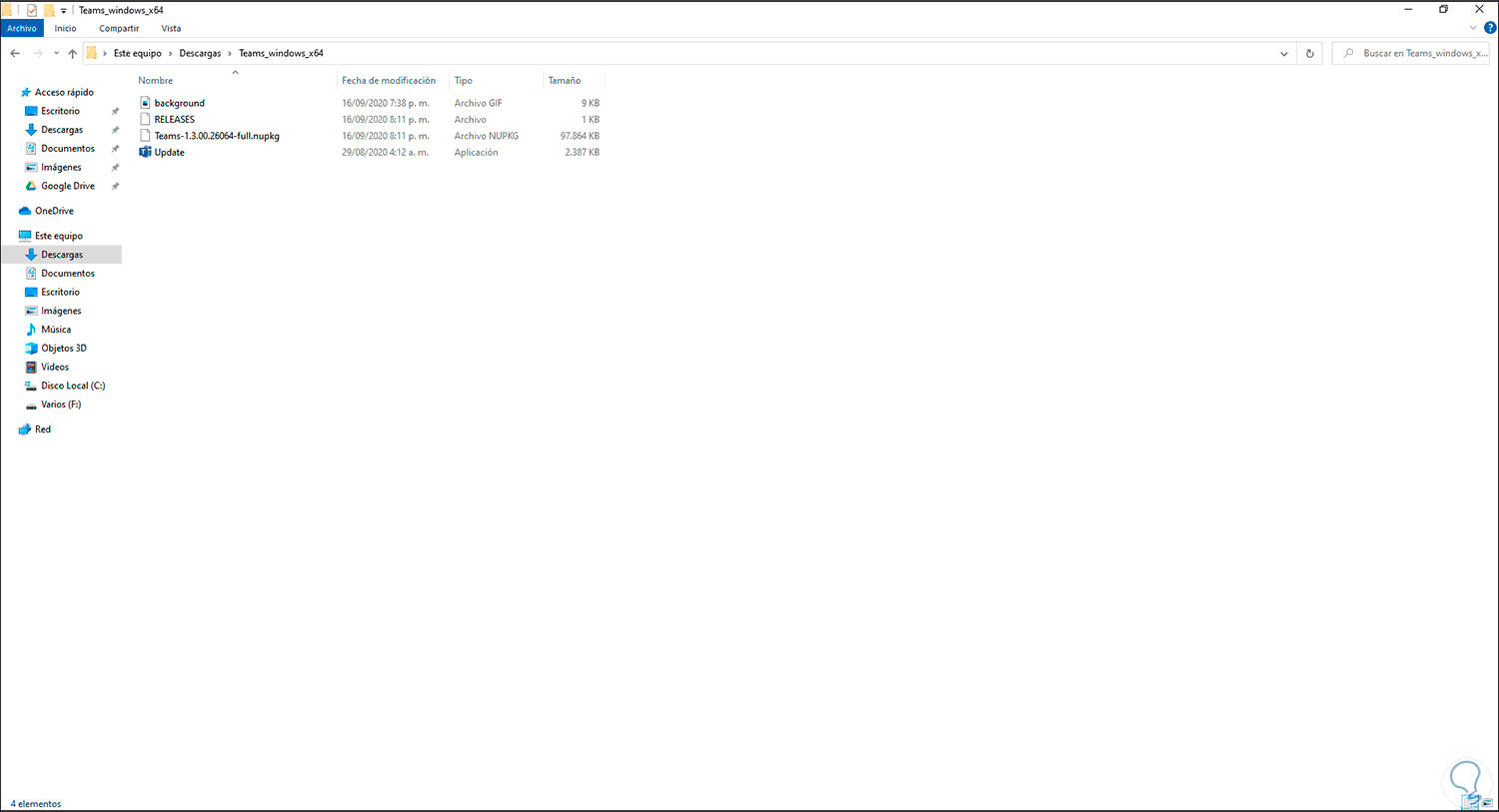The width and height of the screenshot is (1499, 812).
Task: Click the Properties checkmark icon in title bar
Action: point(32,10)
